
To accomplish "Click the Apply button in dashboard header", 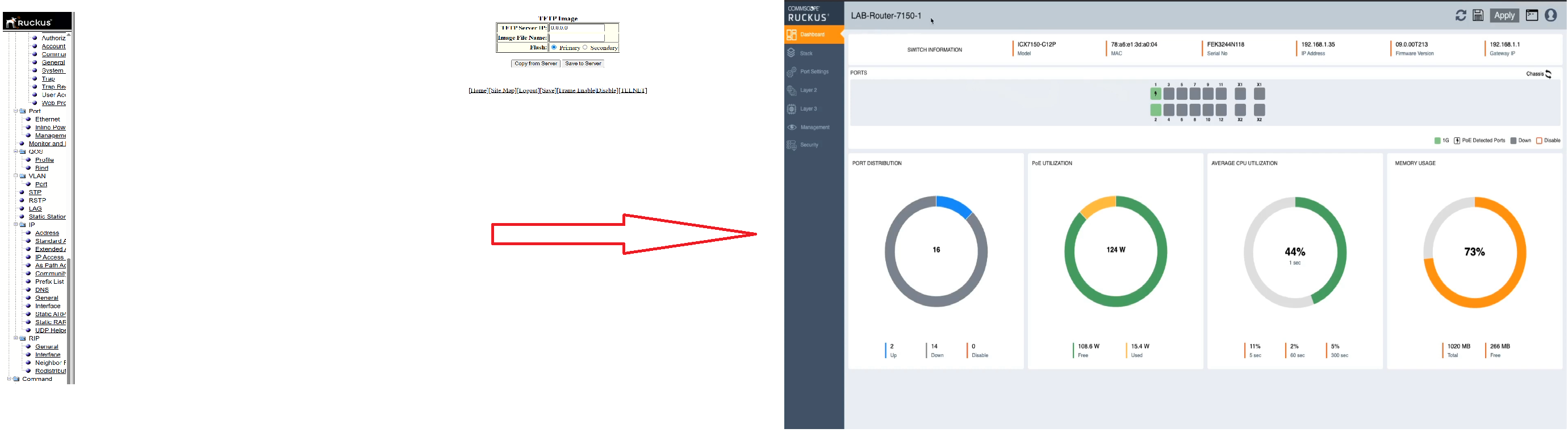I will pyautogui.click(x=1505, y=16).
